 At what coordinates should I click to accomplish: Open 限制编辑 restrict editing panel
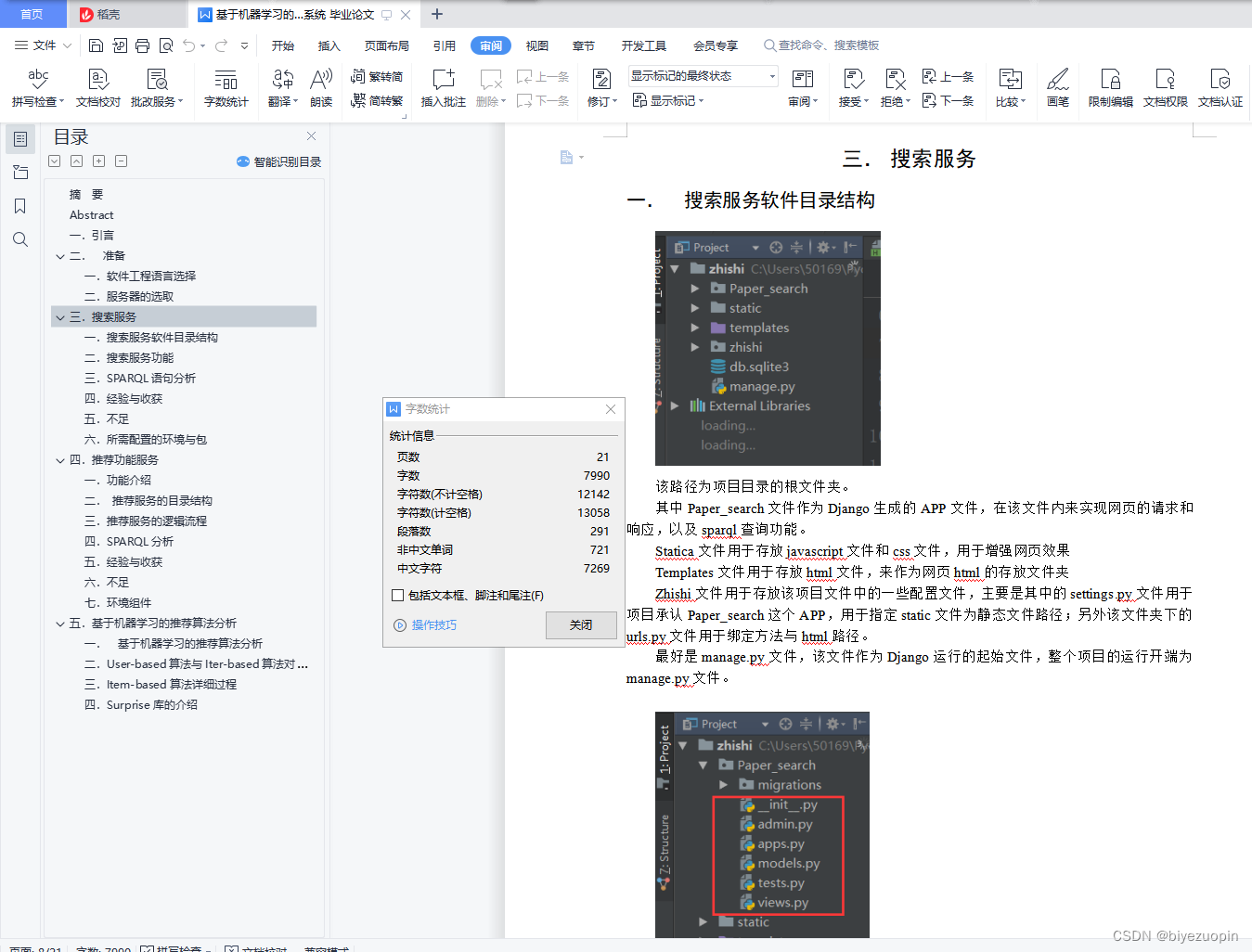pos(1110,86)
